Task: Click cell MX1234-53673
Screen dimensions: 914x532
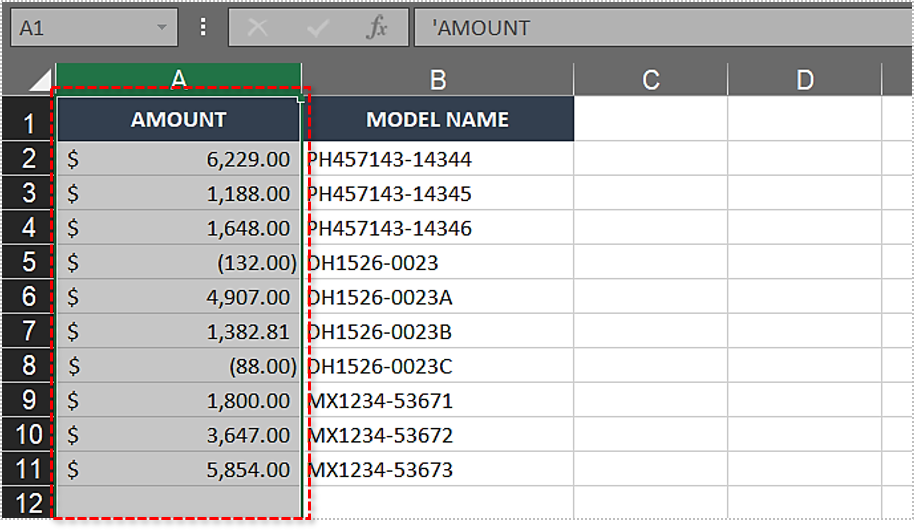Action: tap(438, 469)
